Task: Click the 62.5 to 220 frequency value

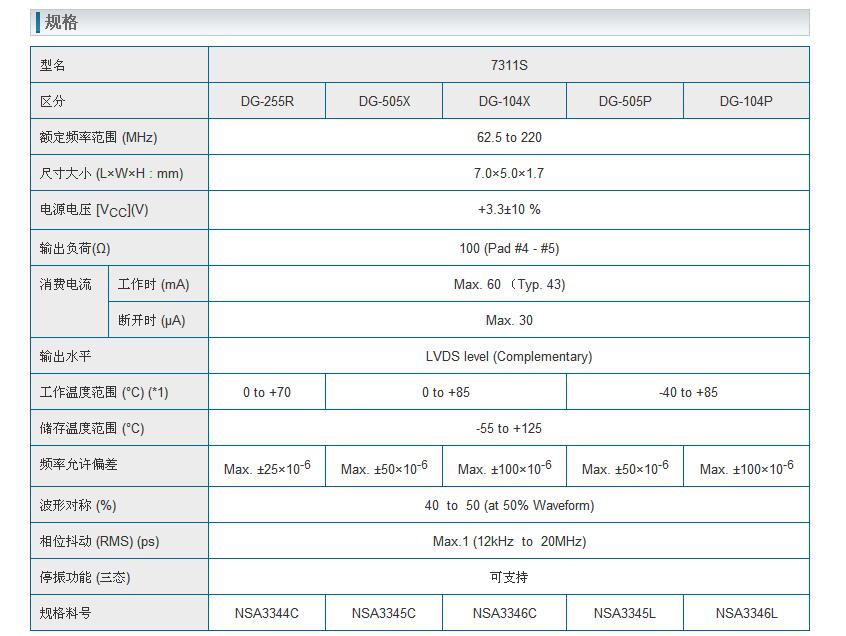Action: pos(509,137)
